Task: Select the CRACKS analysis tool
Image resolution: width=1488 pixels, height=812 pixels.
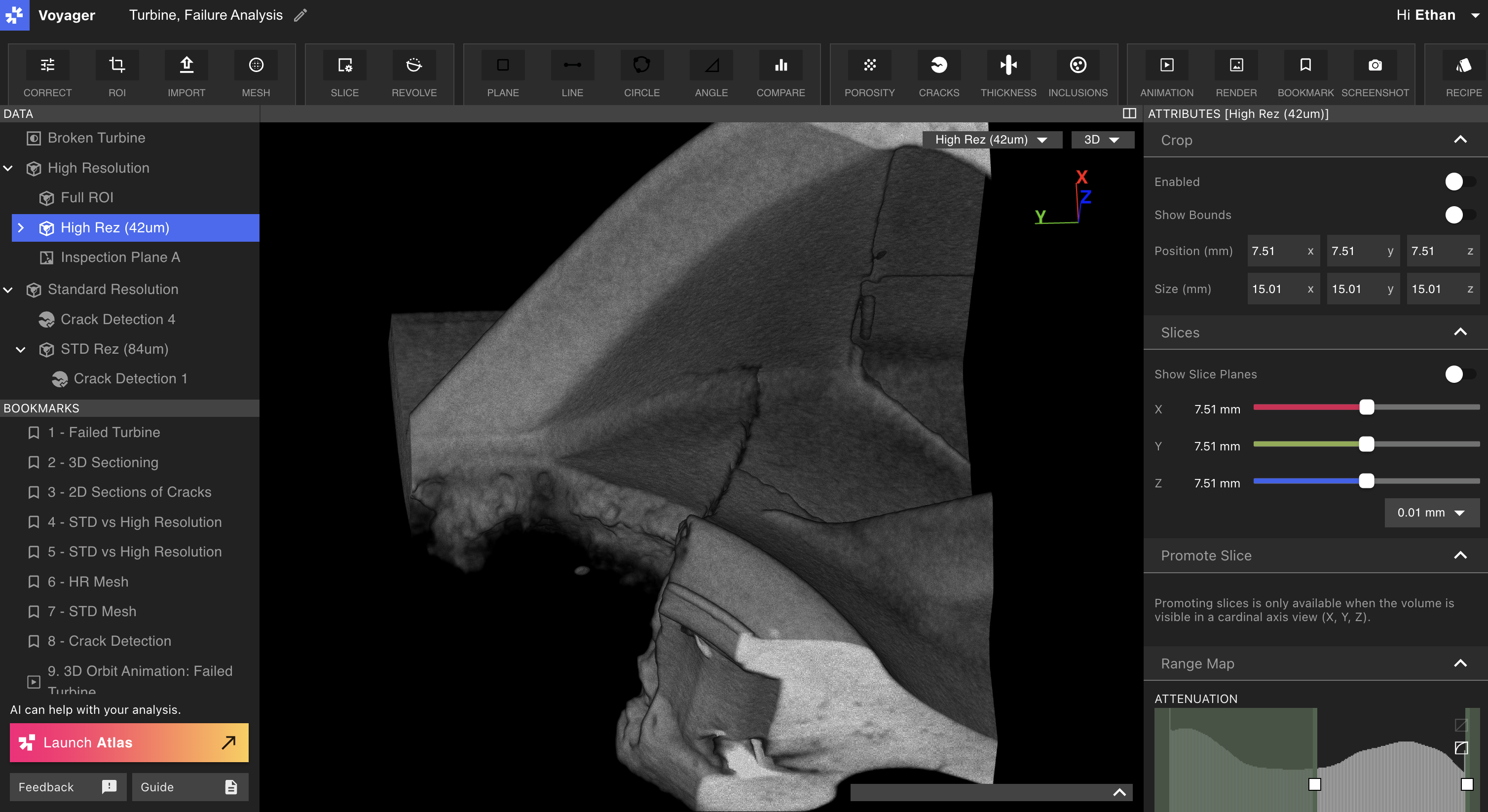Action: (939, 74)
